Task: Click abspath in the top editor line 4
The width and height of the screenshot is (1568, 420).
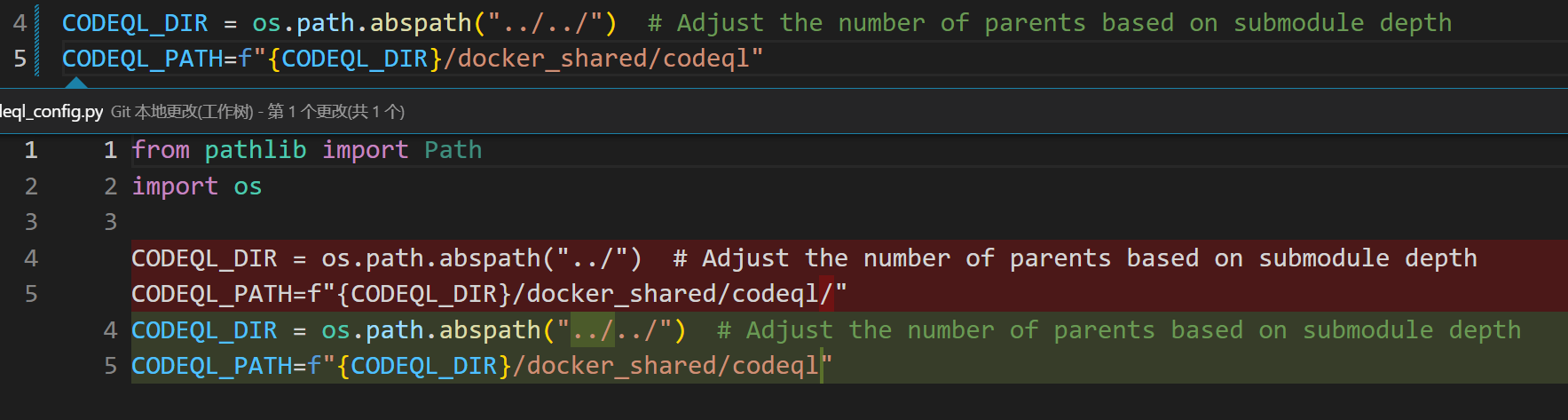Action: pyautogui.click(x=421, y=23)
